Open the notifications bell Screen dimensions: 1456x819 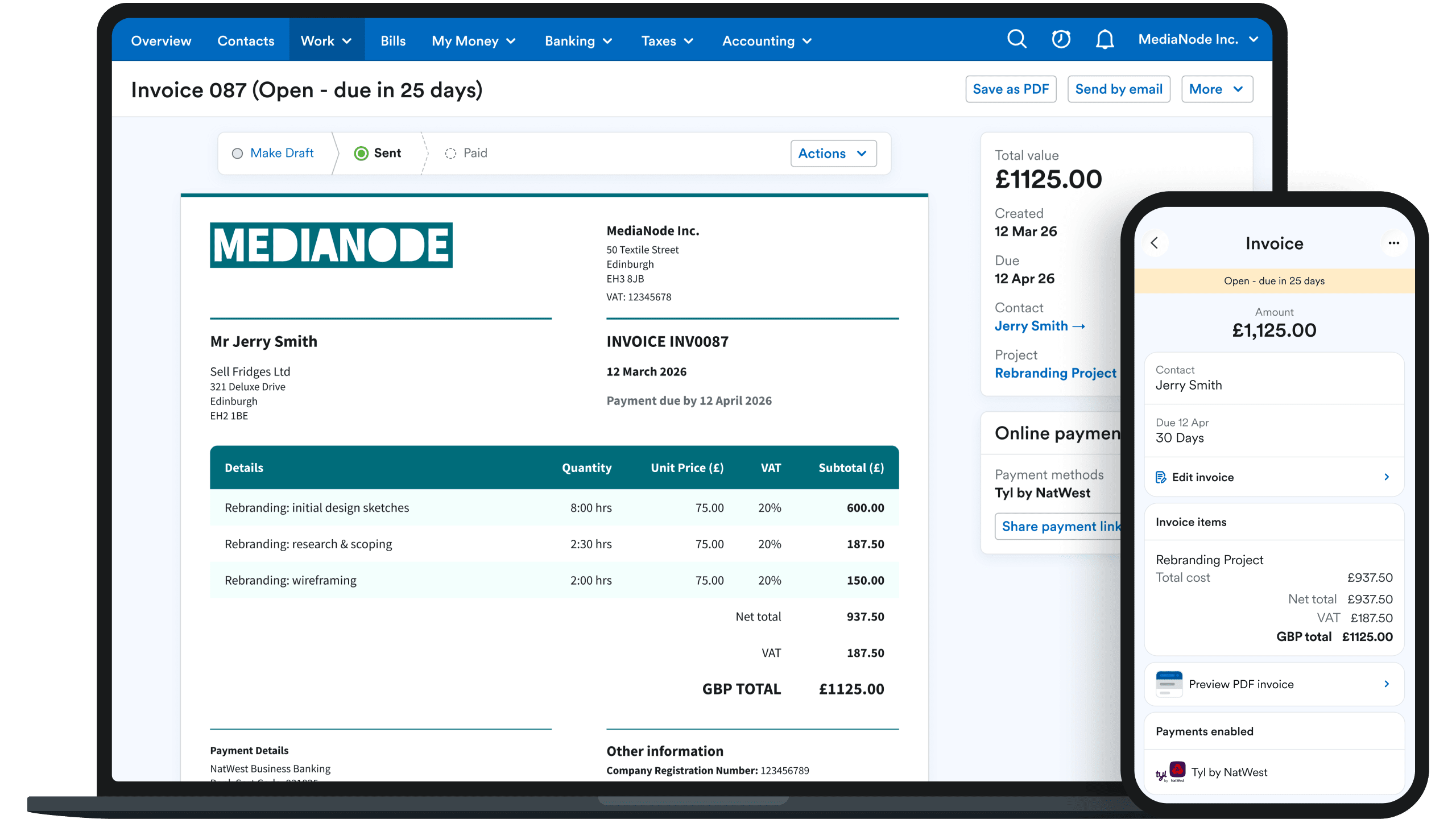tap(1104, 39)
